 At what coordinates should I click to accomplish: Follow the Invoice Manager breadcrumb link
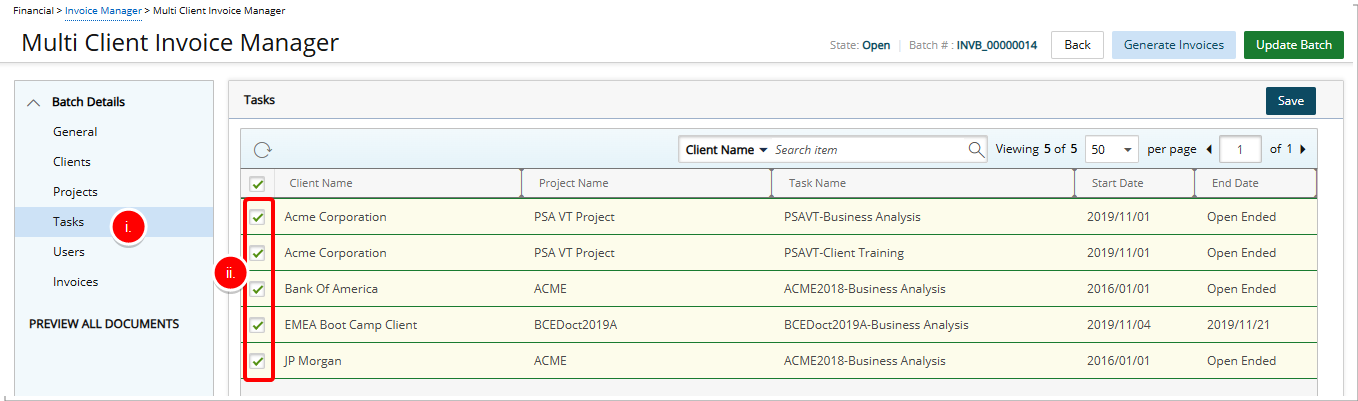103,10
